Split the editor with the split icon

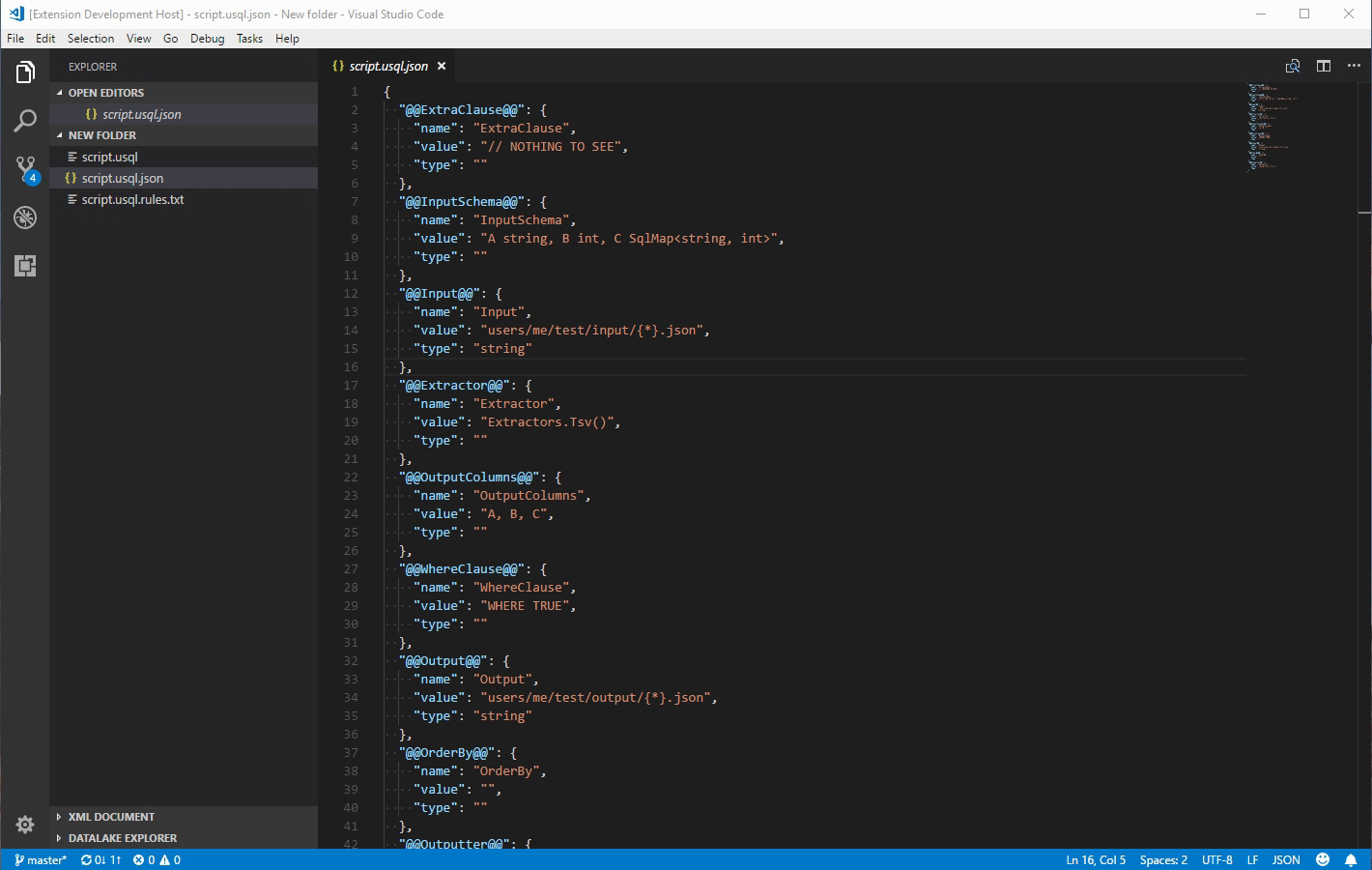click(1324, 66)
